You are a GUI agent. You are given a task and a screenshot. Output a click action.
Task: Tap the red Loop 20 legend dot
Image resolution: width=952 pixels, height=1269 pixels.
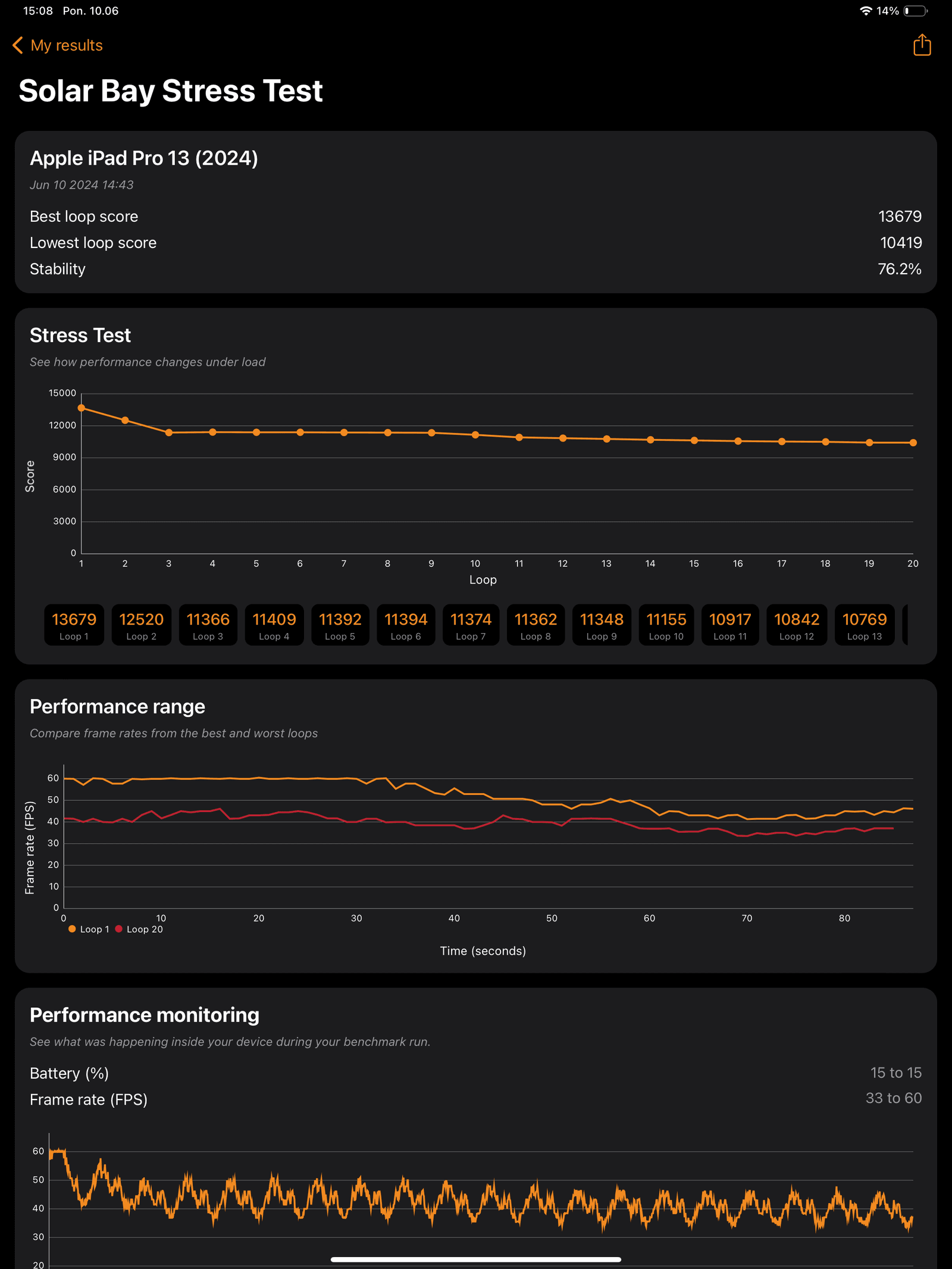(118, 929)
